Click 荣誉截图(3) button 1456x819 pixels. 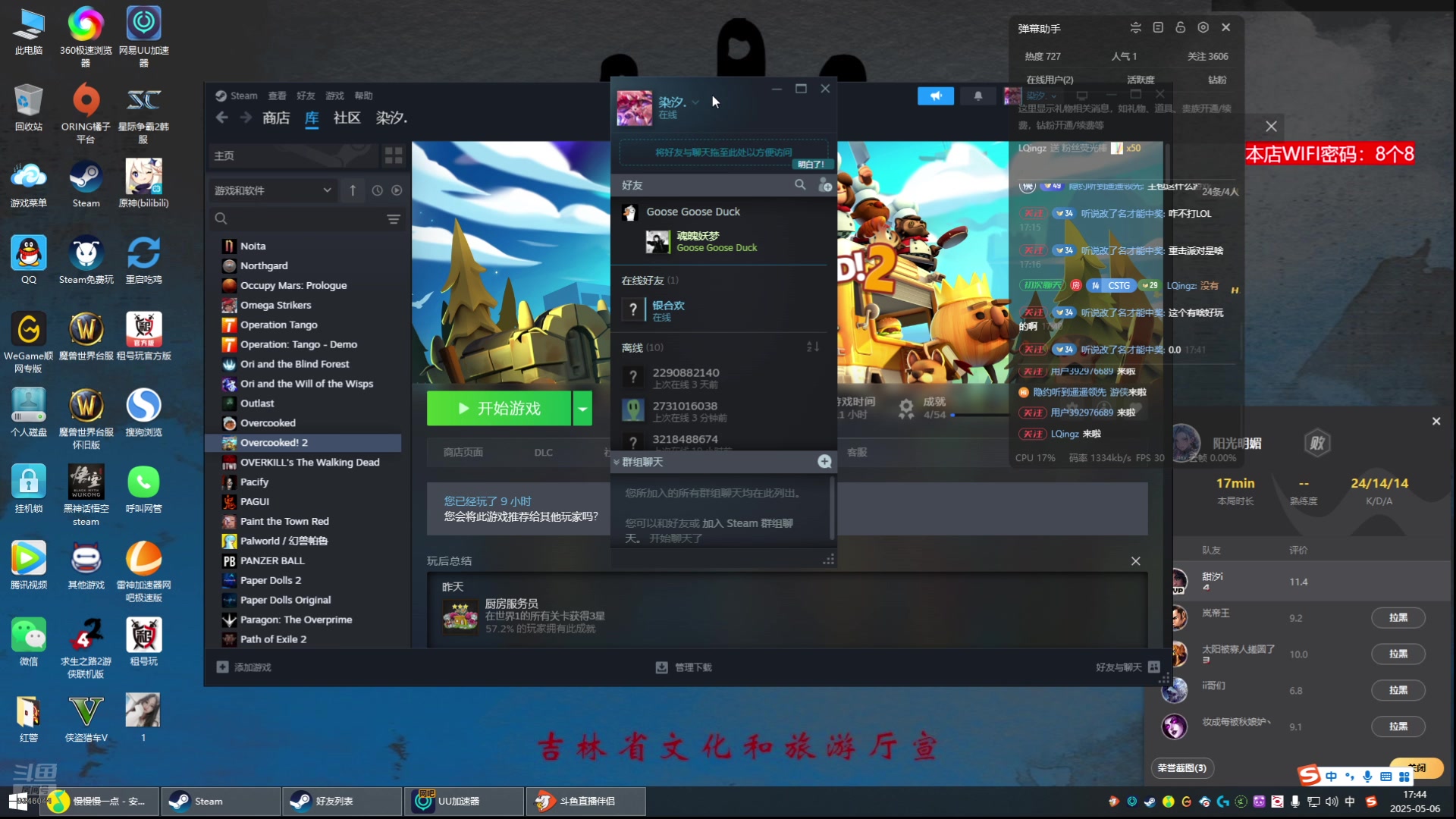[1181, 768]
